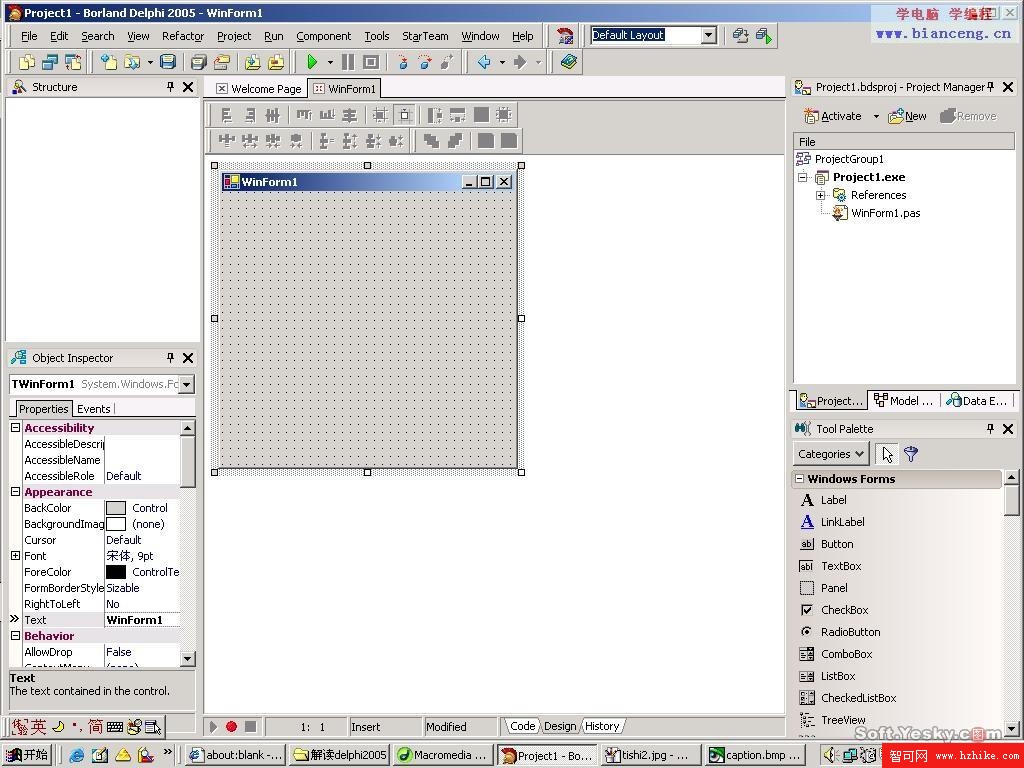Image resolution: width=1024 pixels, height=768 pixels.
Task: Collapse the Behavior property category
Action: (x=16, y=635)
